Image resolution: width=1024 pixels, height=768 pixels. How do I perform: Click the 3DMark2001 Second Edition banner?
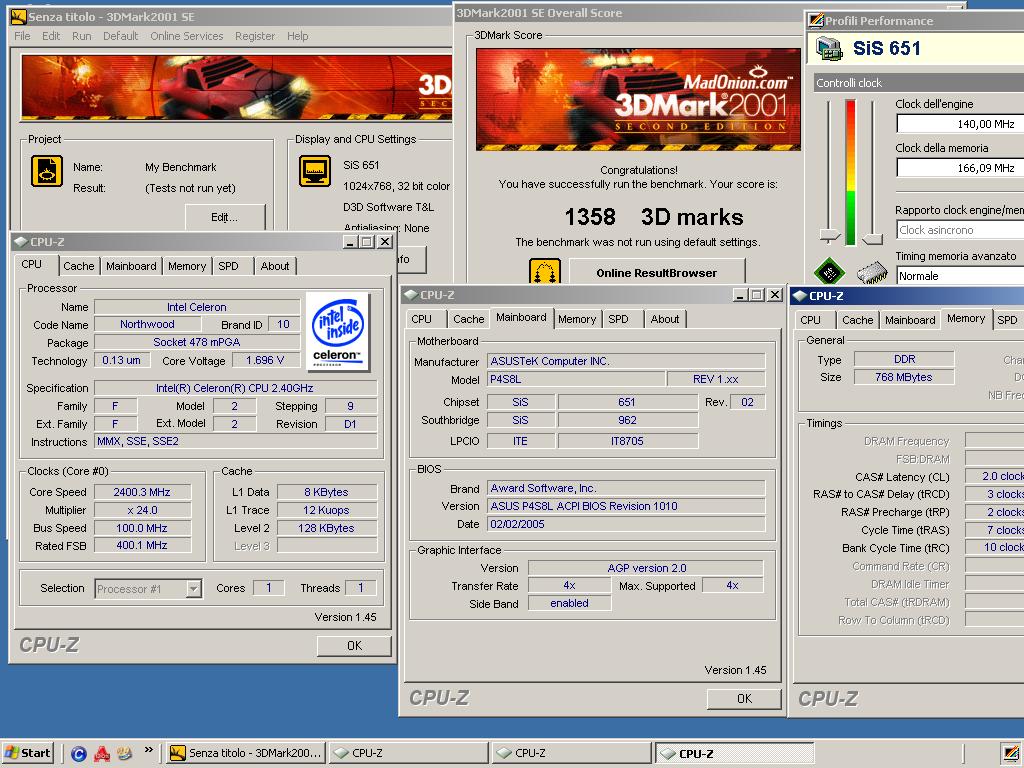pyautogui.click(x=638, y=99)
